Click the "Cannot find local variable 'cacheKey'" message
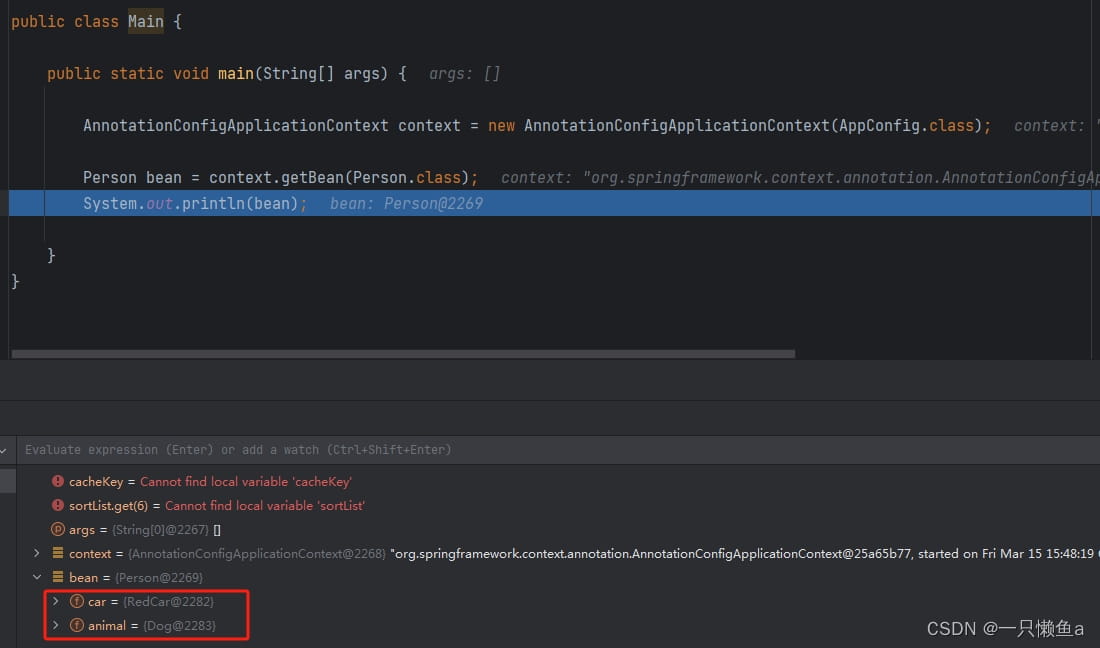This screenshot has height=648, width=1100. [x=246, y=482]
